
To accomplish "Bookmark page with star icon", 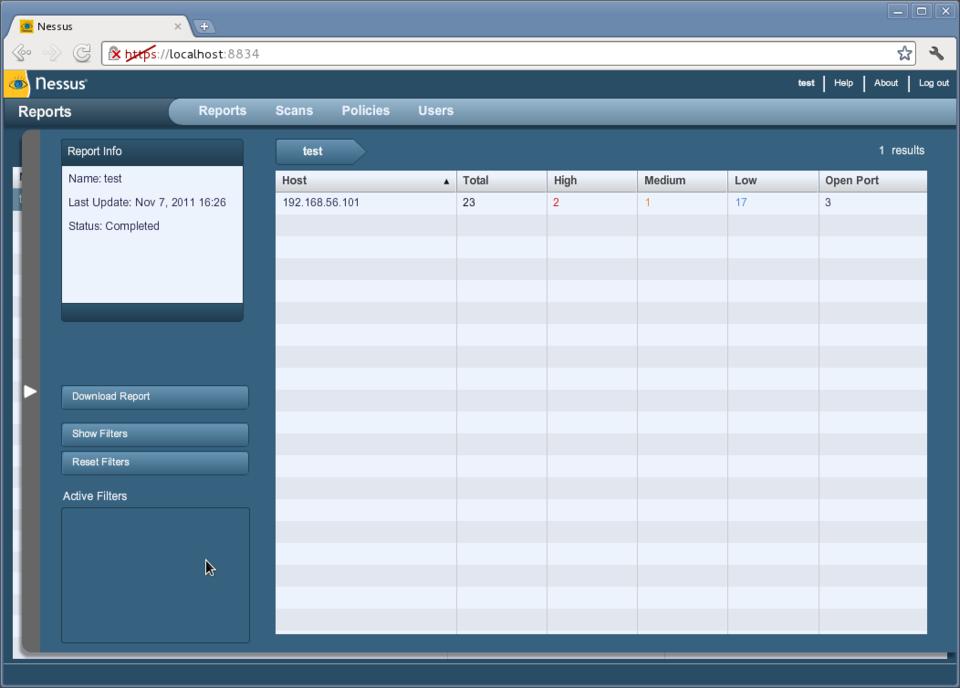I will 904,54.
